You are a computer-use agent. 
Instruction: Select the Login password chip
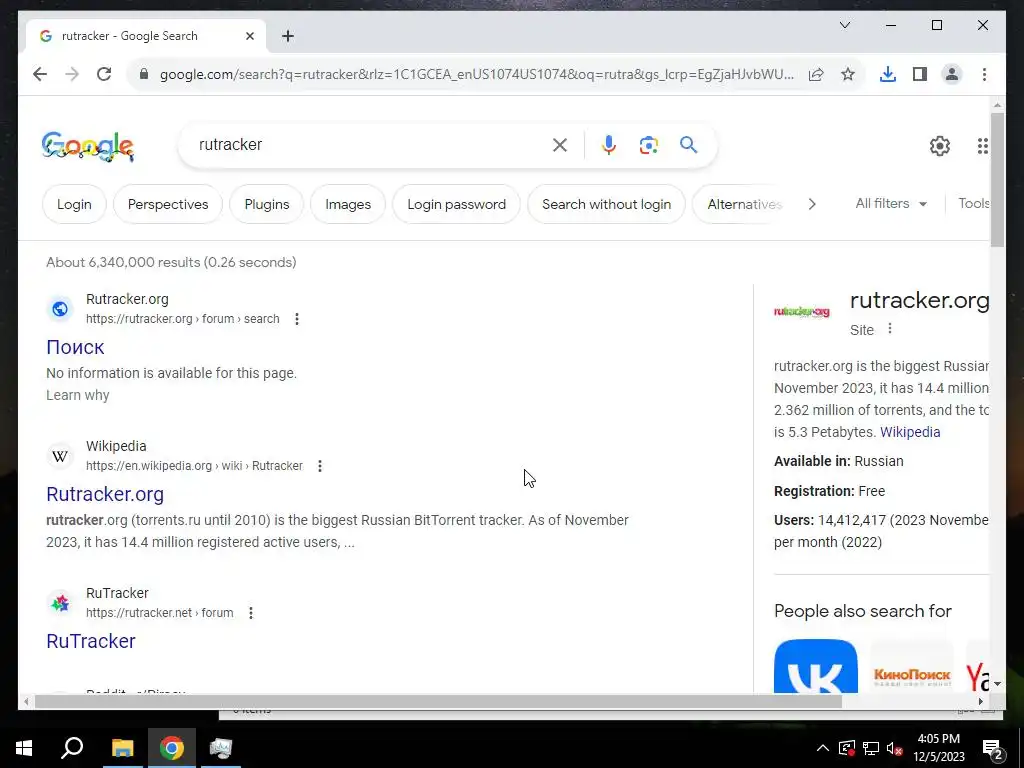456,204
